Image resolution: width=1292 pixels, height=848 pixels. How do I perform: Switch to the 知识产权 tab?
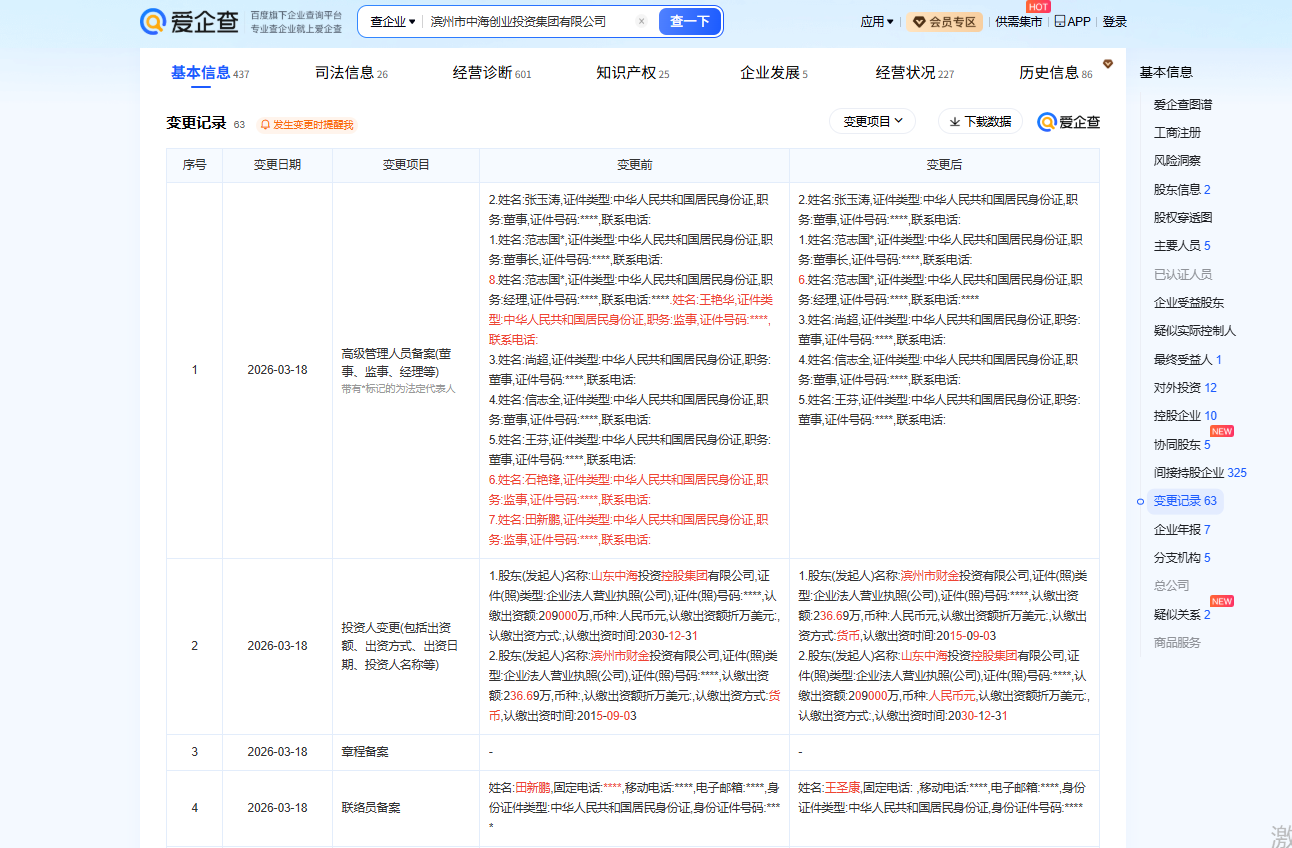tap(626, 72)
